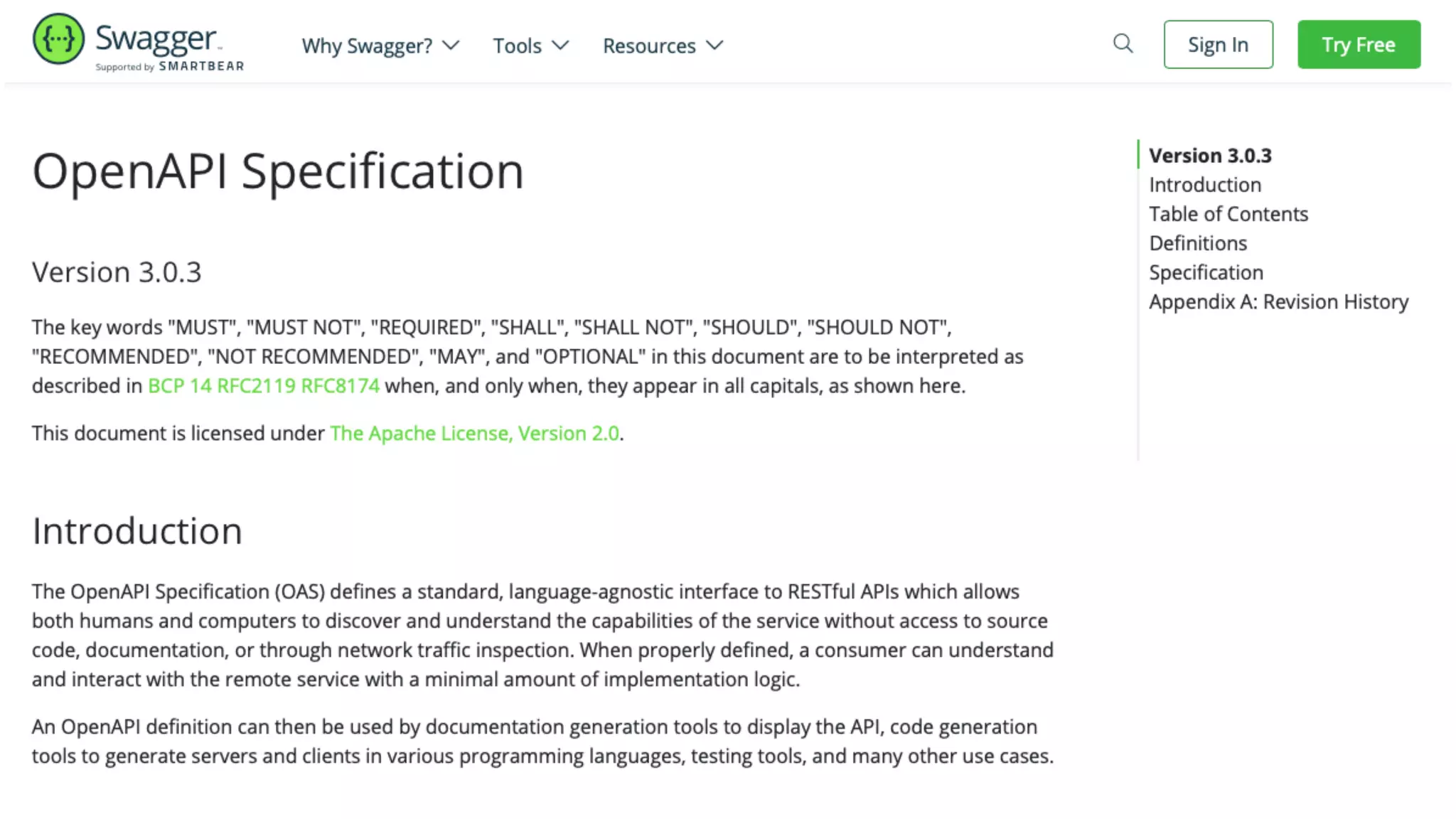Navigate to Definitions in the sidebar

[1198, 243]
